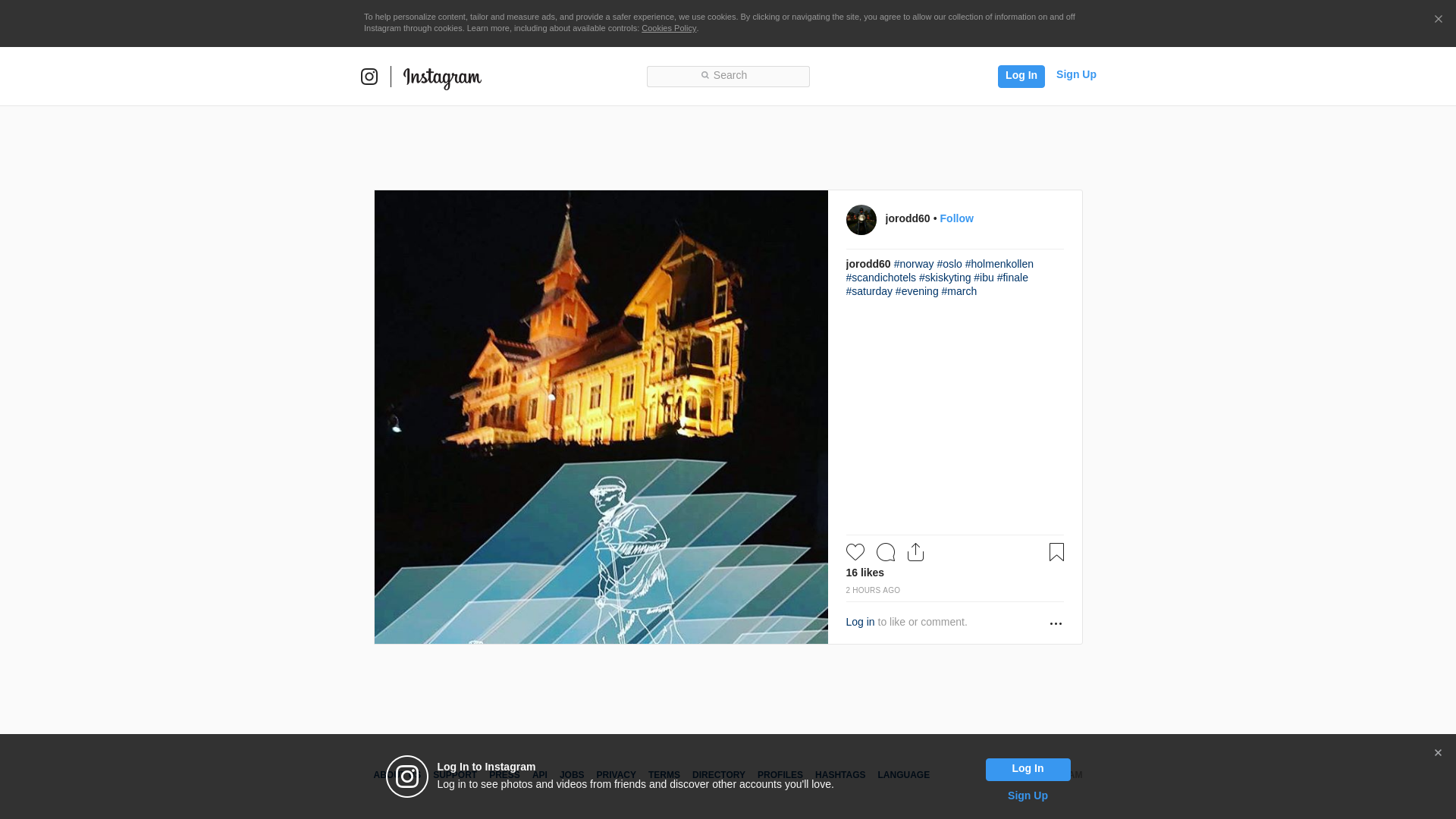Open the Cookies Policy link
Image resolution: width=1456 pixels, height=819 pixels.
(668, 28)
